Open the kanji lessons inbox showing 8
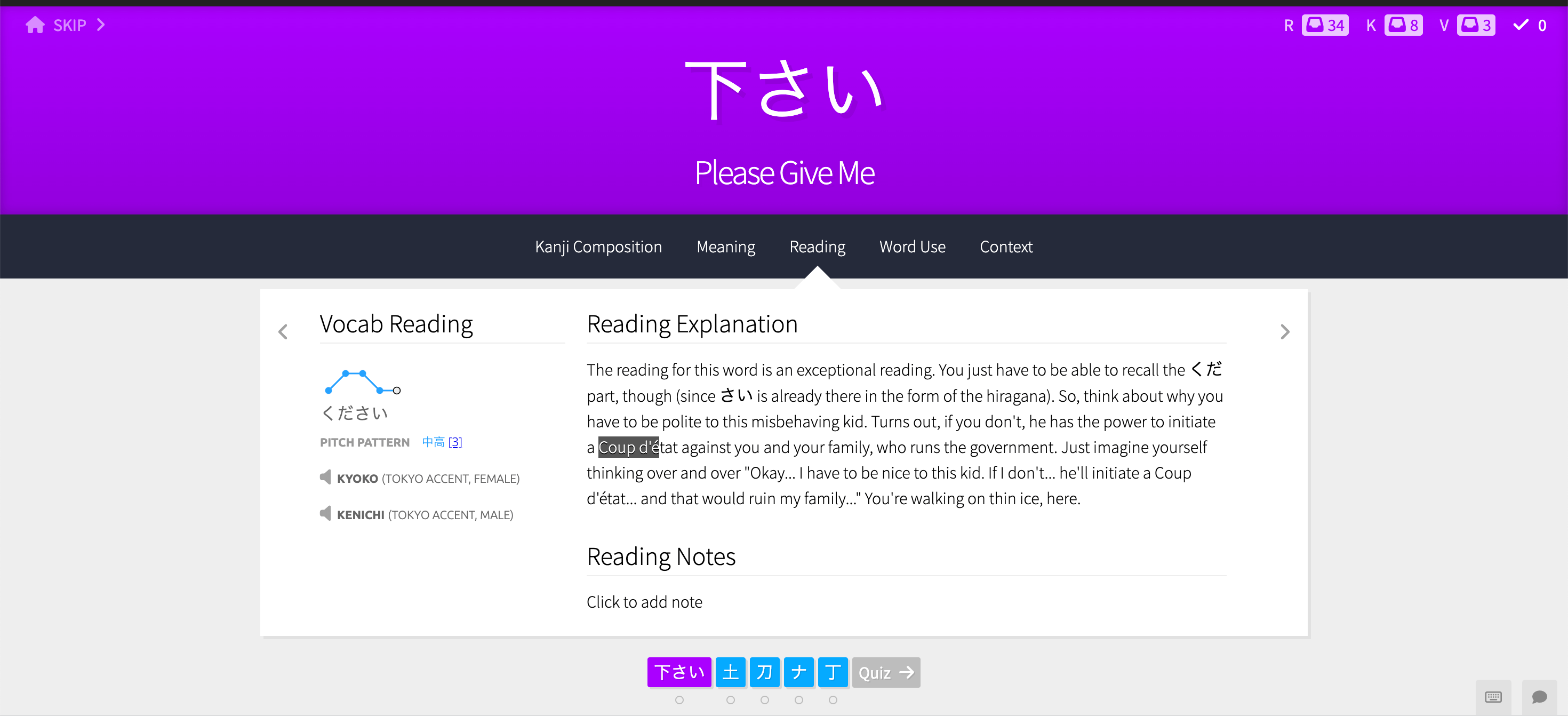 [1404, 25]
